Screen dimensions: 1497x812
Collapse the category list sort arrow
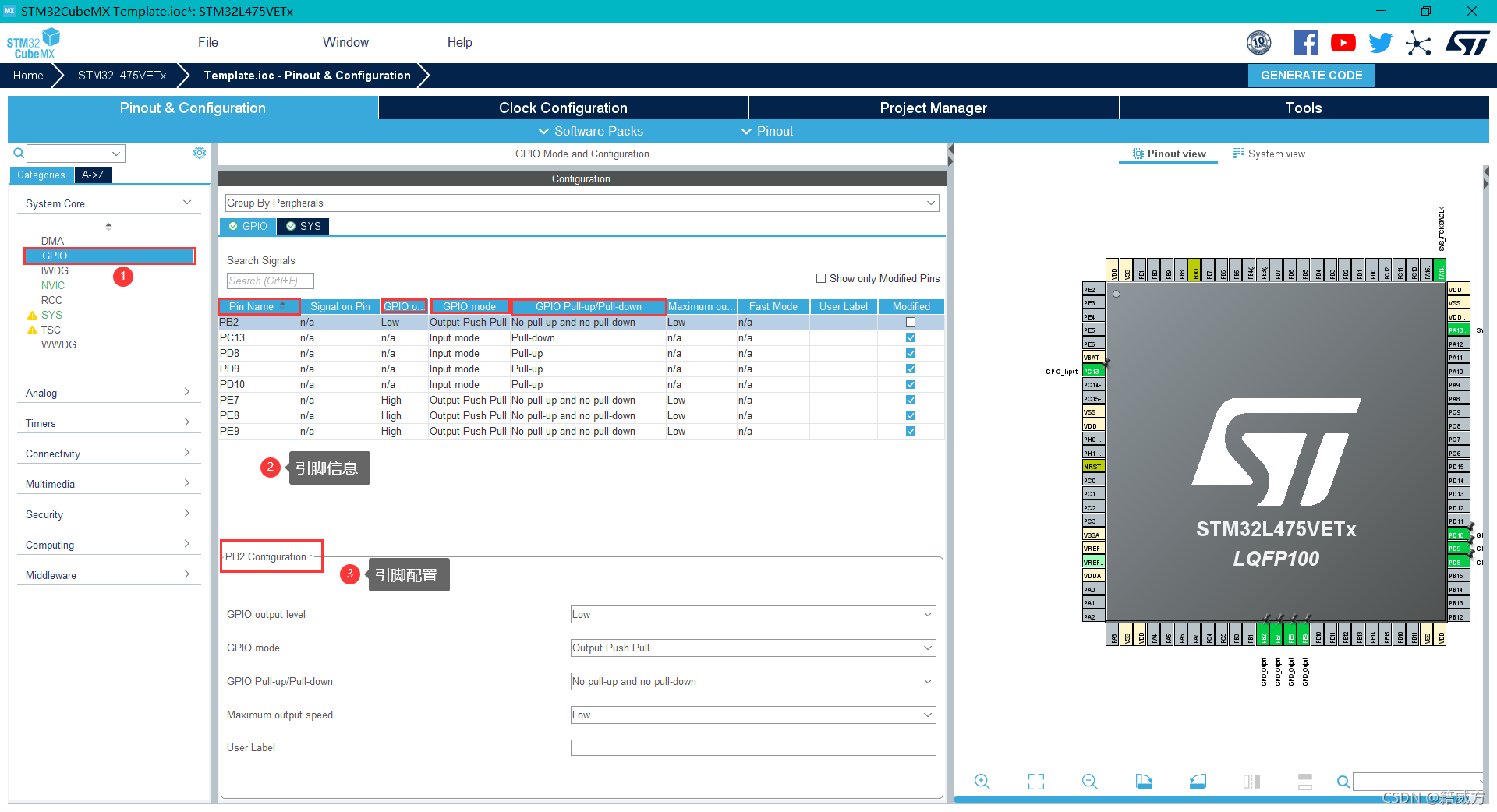pyautogui.click(x=108, y=226)
